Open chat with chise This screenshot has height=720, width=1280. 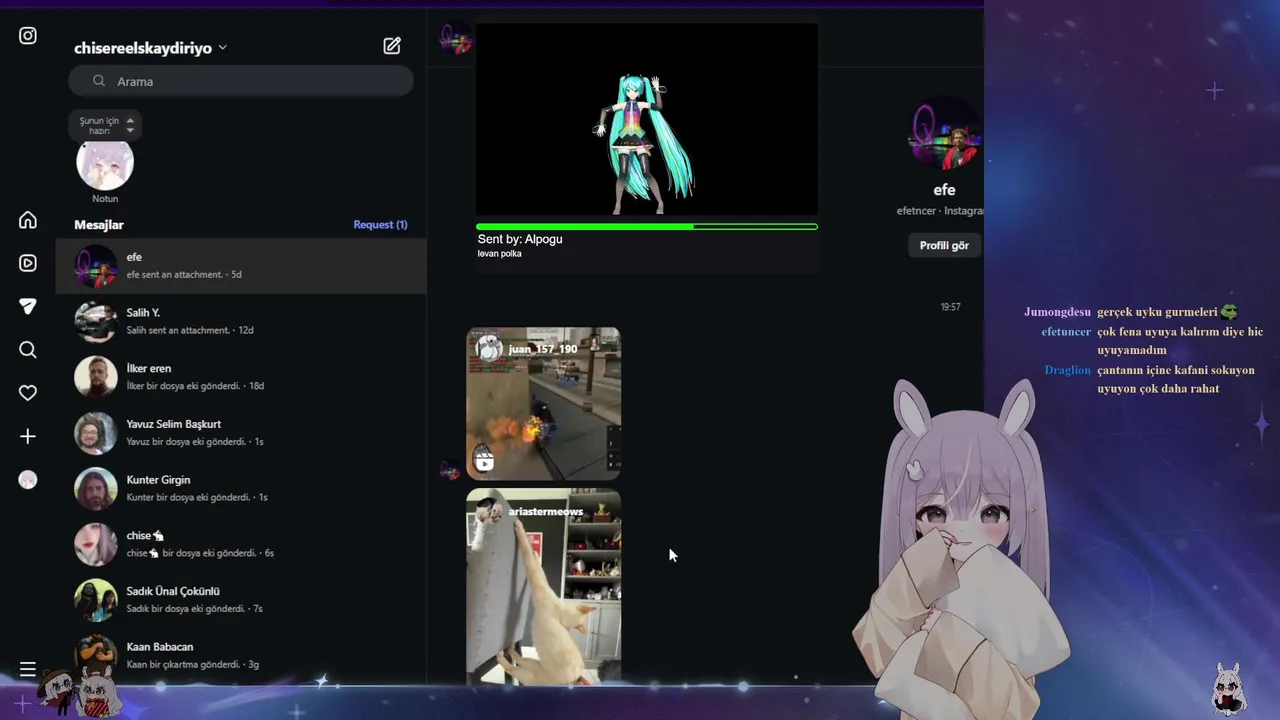click(241, 544)
